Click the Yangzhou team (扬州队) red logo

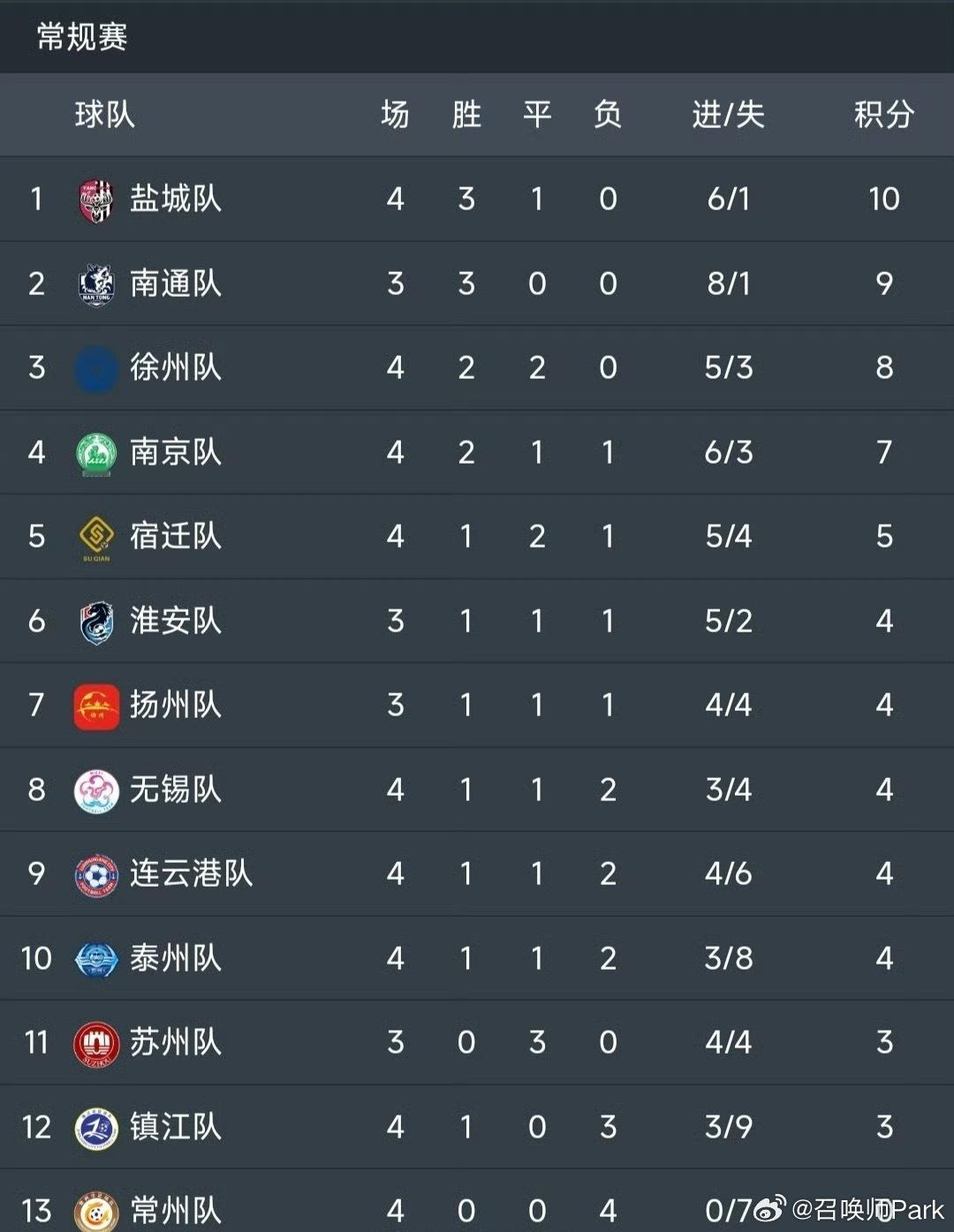pyautogui.click(x=96, y=706)
